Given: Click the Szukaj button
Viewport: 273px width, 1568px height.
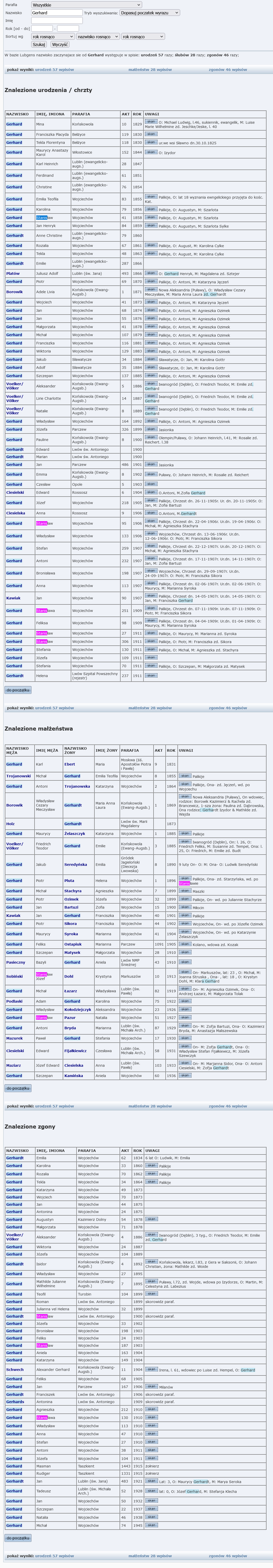Looking at the screenshot, I should (x=39, y=44).
